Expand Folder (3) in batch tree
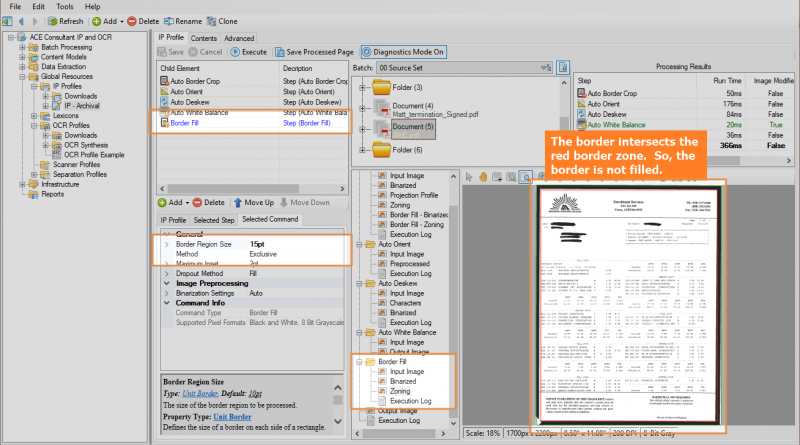 click(x=363, y=88)
